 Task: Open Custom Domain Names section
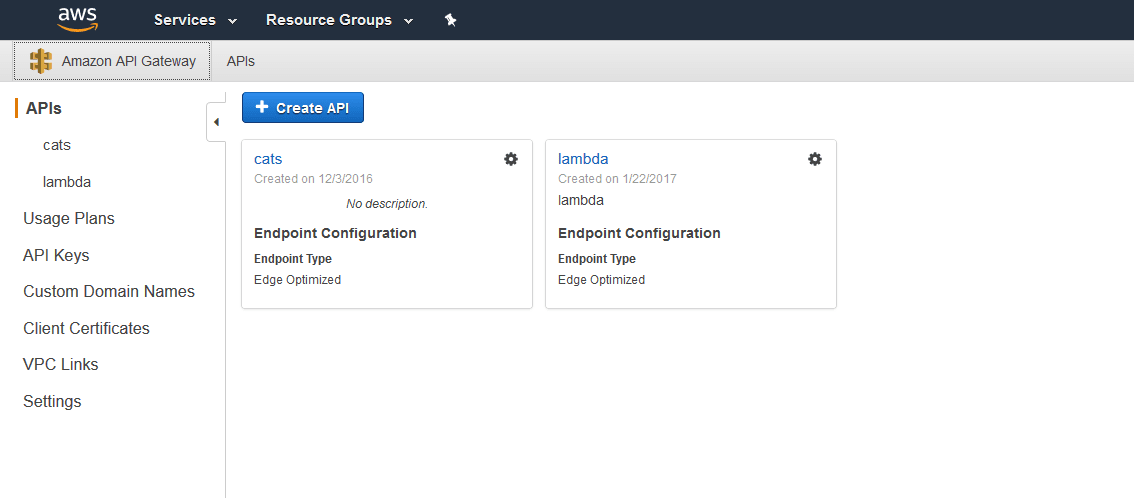pos(109,292)
